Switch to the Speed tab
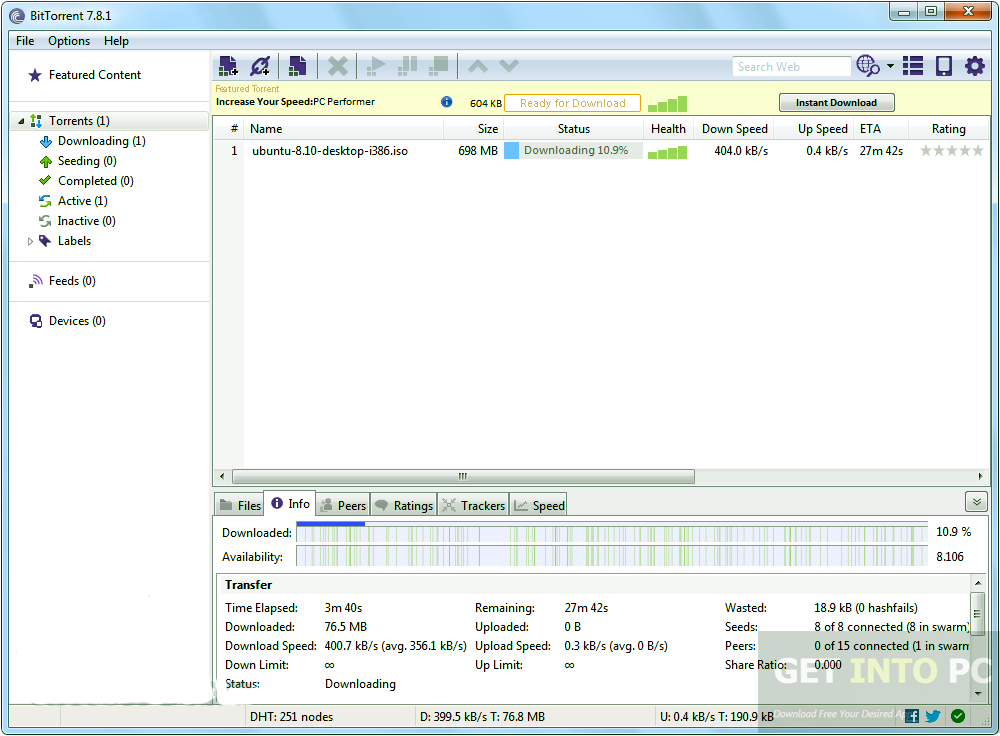 (x=539, y=505)
